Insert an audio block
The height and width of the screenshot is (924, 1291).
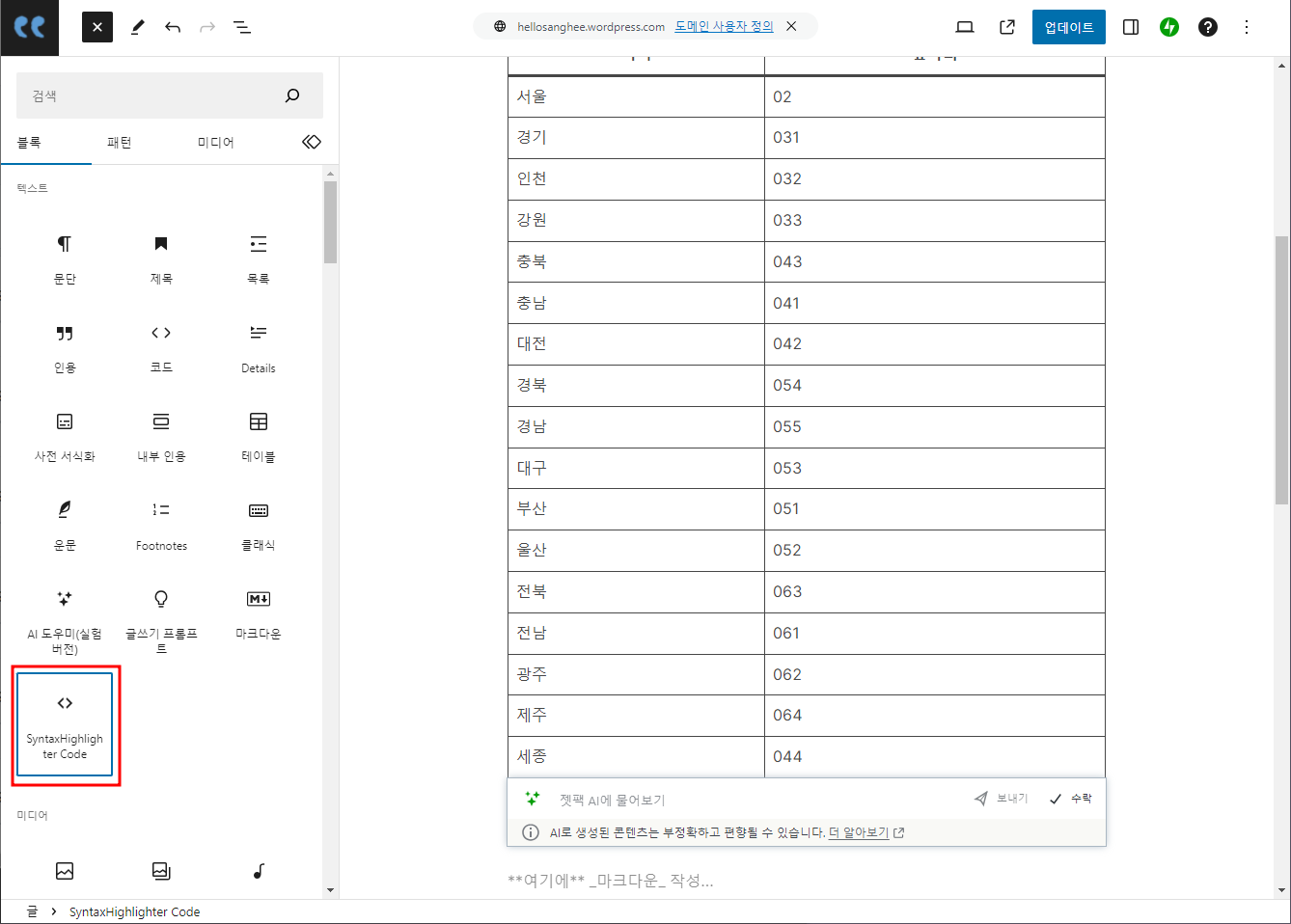point(259,871)
